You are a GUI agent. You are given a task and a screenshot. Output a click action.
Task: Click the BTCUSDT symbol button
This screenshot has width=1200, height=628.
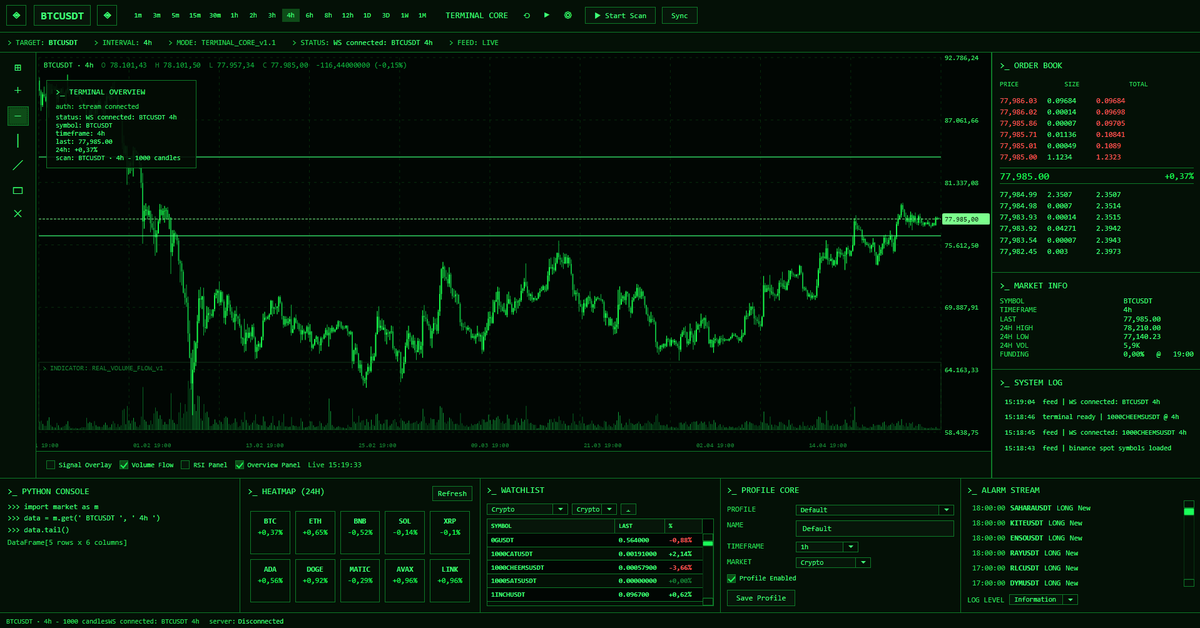click(x=62, y=15)
